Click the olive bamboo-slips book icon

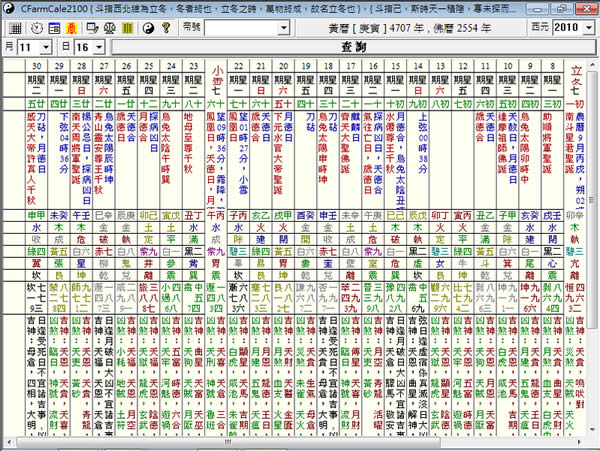tap(127, 28)
